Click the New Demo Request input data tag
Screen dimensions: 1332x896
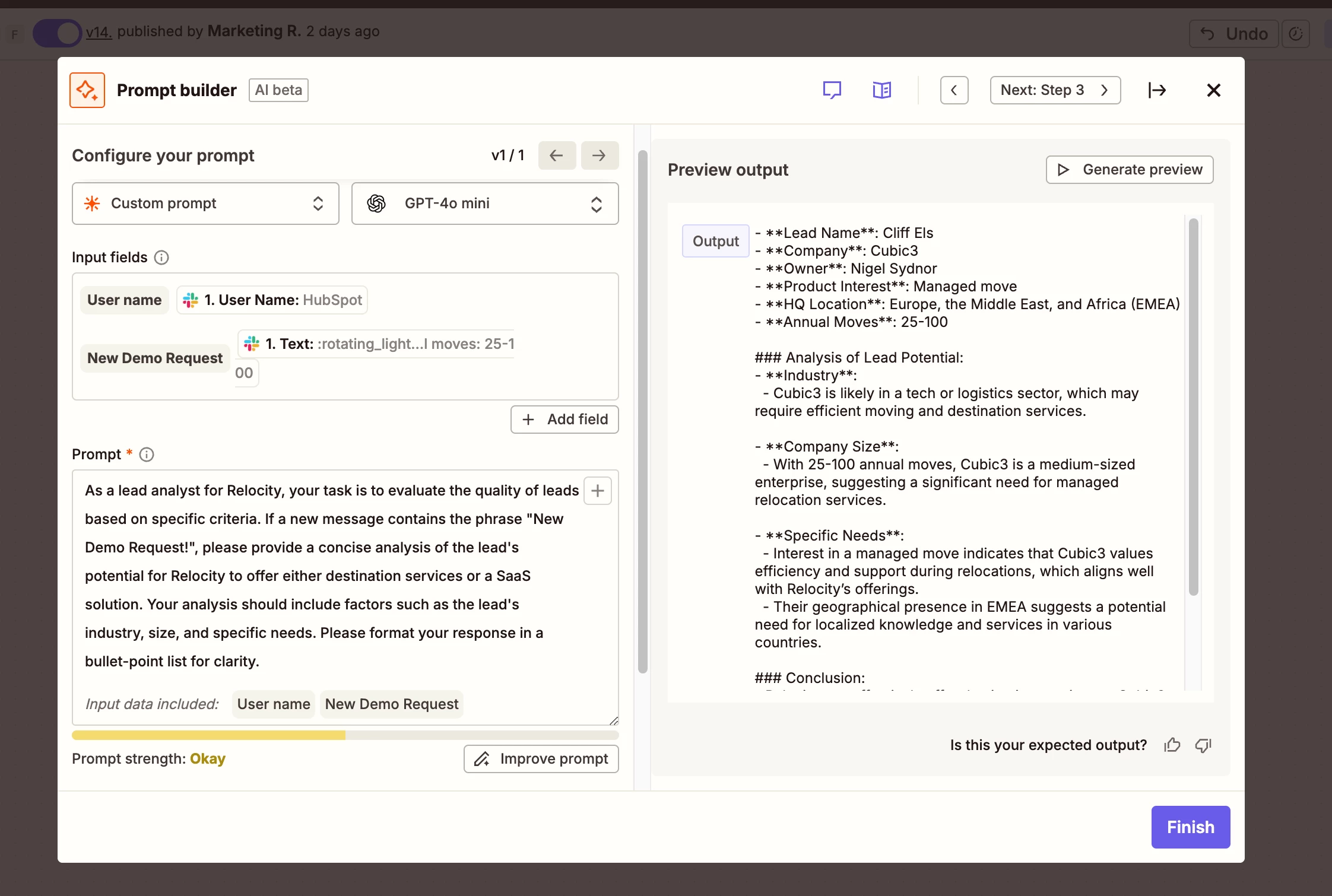click(392, 704)
